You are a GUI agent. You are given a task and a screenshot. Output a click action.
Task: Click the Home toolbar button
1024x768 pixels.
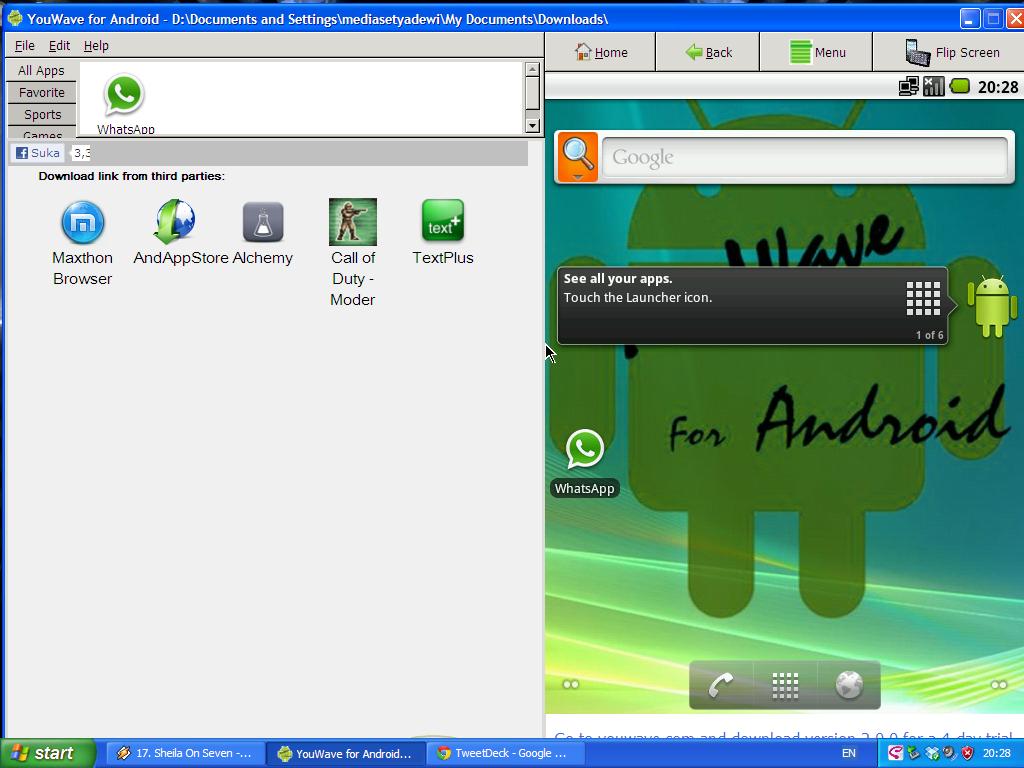(x=601, y=52)
